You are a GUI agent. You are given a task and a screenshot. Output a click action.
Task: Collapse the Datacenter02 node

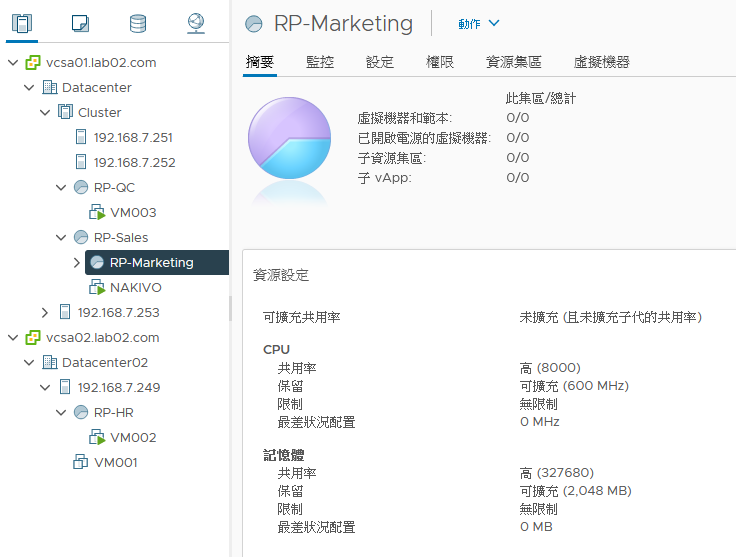pos(29,363)
